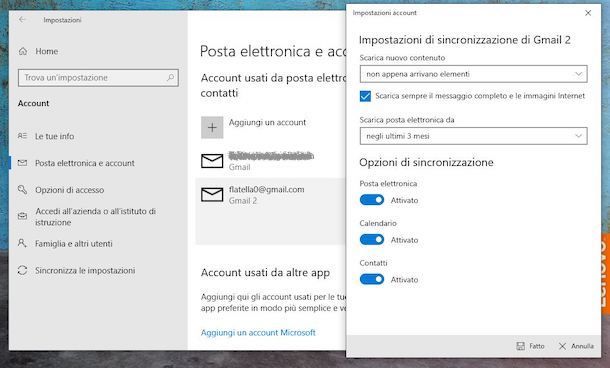Turn off the Contatti sync toggle
This screenshot has width=610, height=368.
(372, 279)
